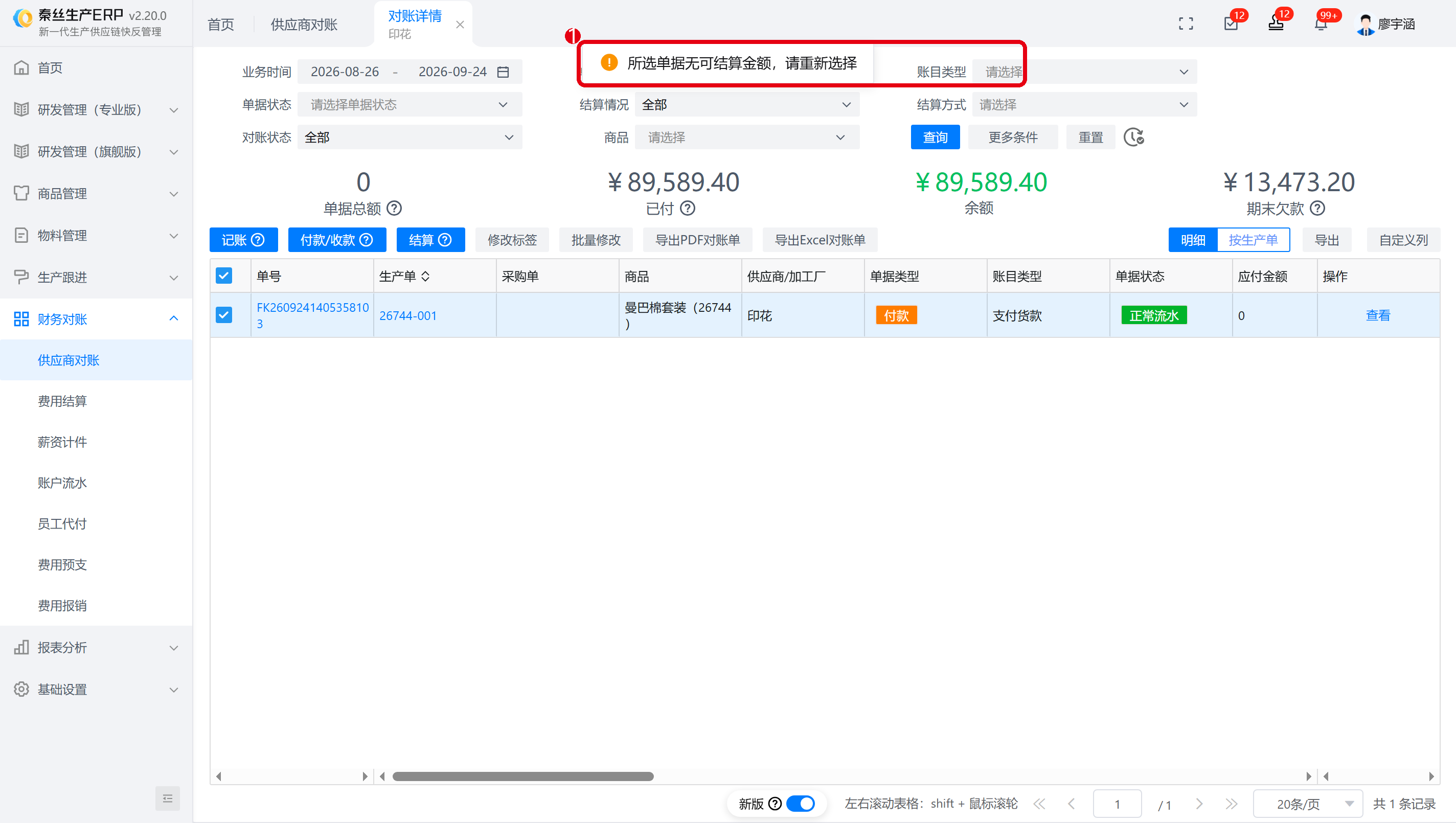Click the 基础设置 gear icon
This screenshot has height=823, width=1456.
(x=21, y=689)
